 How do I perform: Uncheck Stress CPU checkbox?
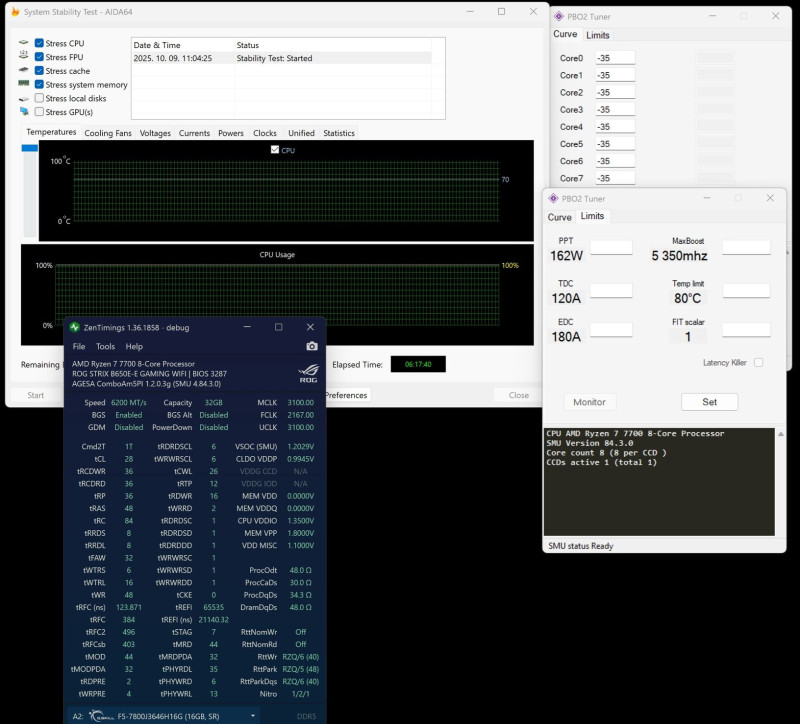(39, 43)
